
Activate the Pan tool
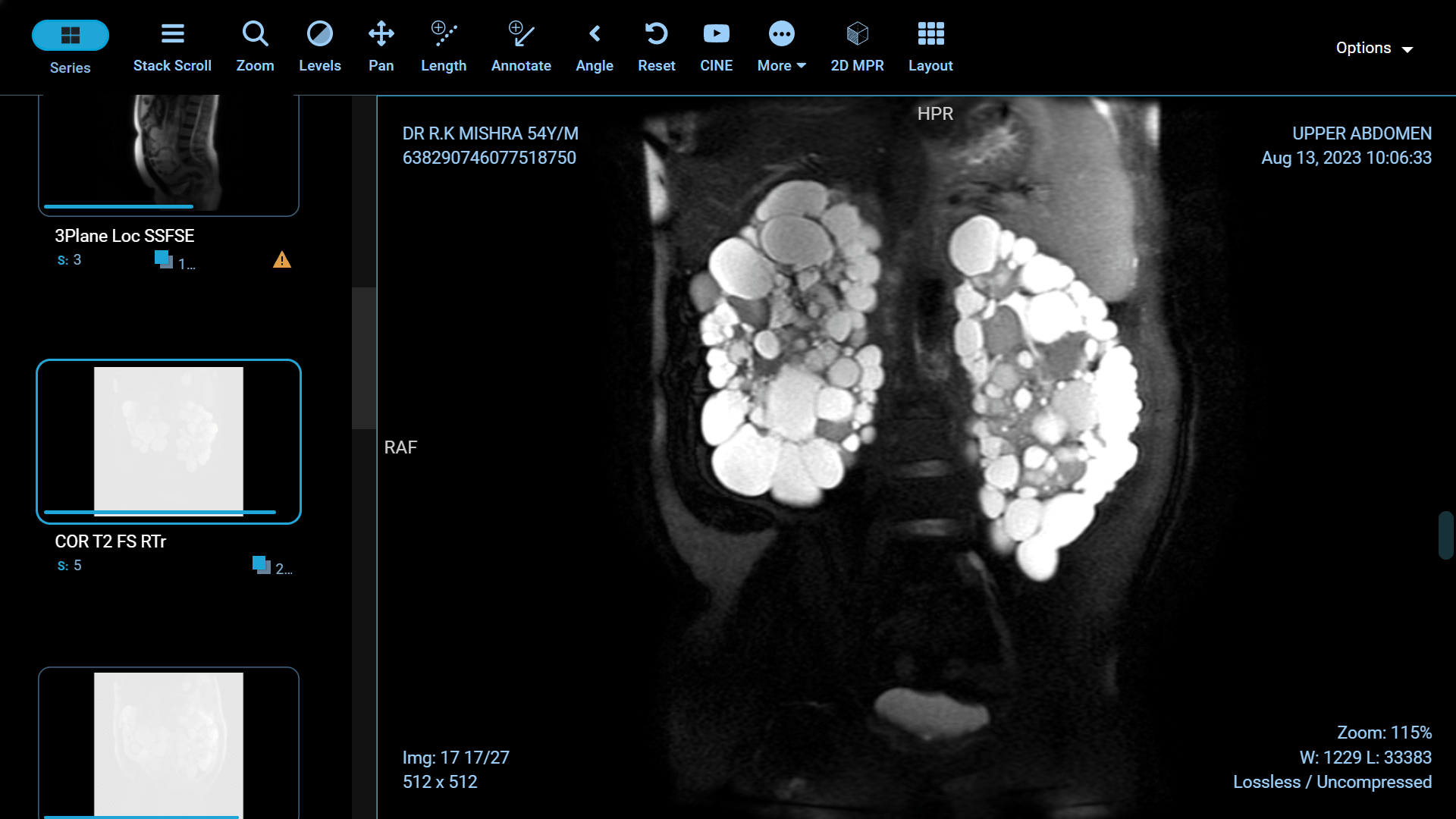pyautogui.click(x=381, y=45)
